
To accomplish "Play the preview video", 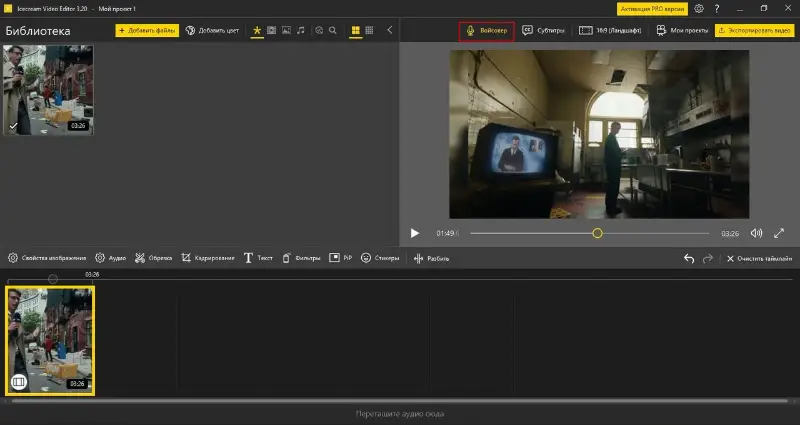I will coord(415,233).
